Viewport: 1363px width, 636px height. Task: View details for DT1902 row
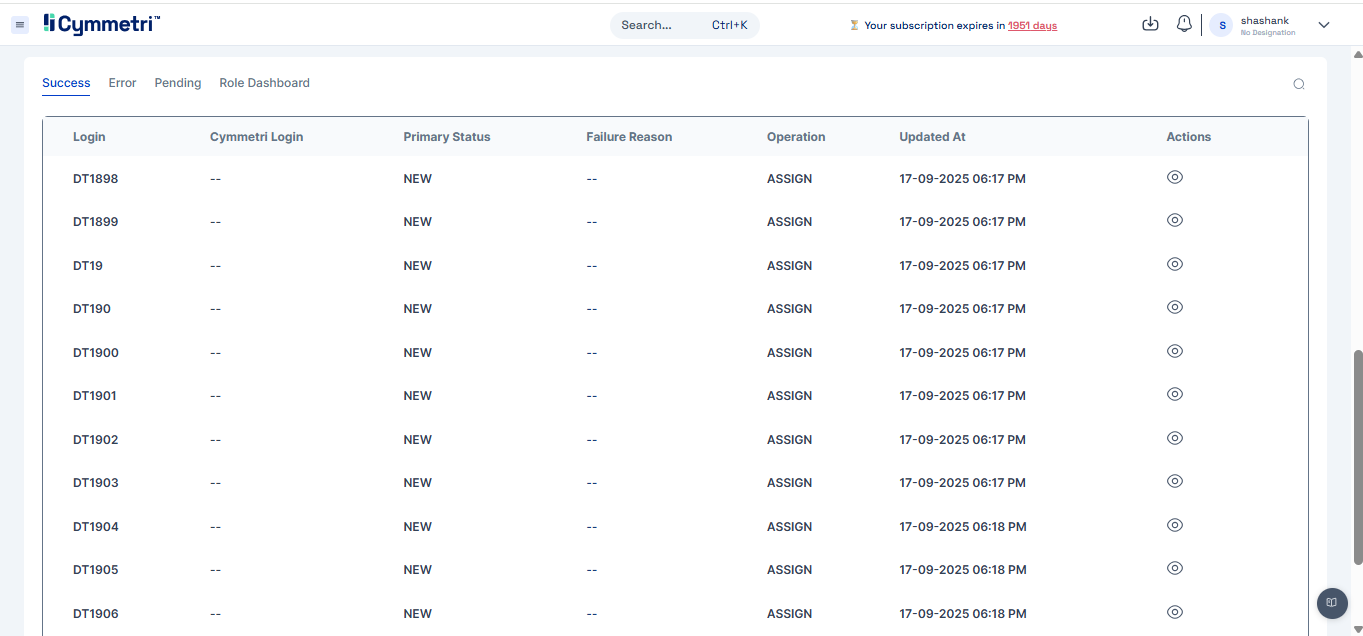coord(1175,438)
